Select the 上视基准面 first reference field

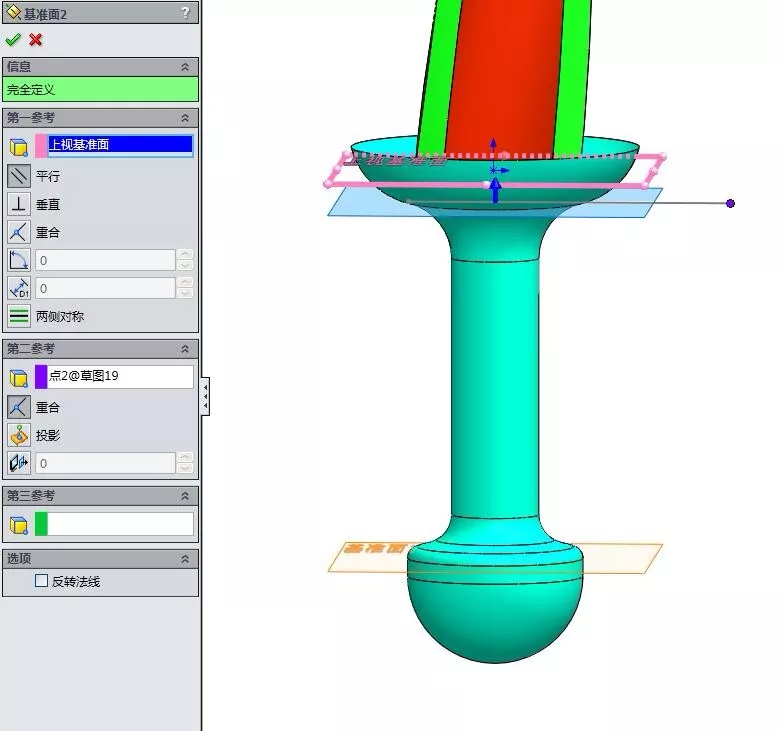[x=120, y=145]
